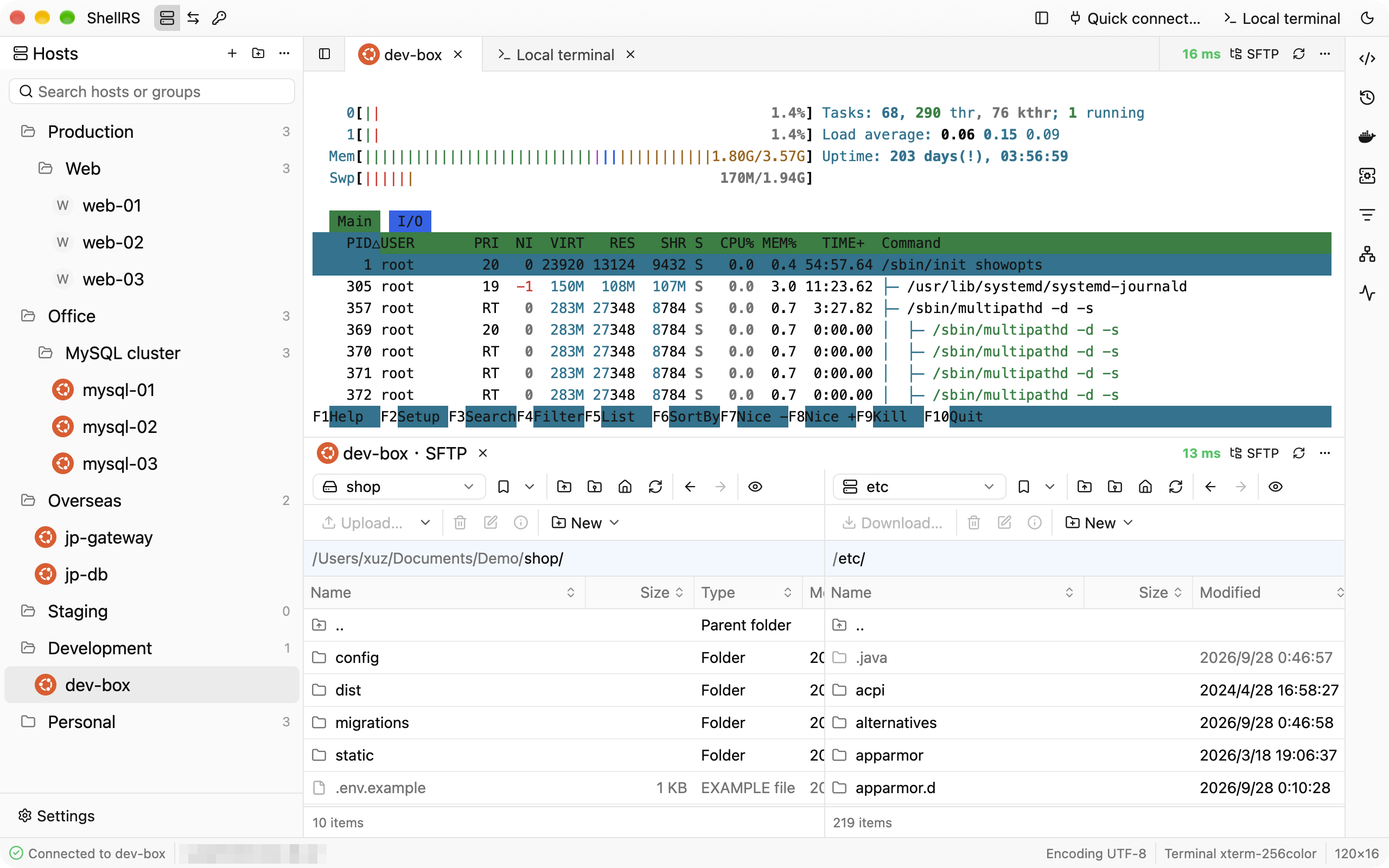This screenshot has width=1389, height=868.
Task: Click the Download button in etc pane
Action: pyautogui.click(x=893, y=523)
